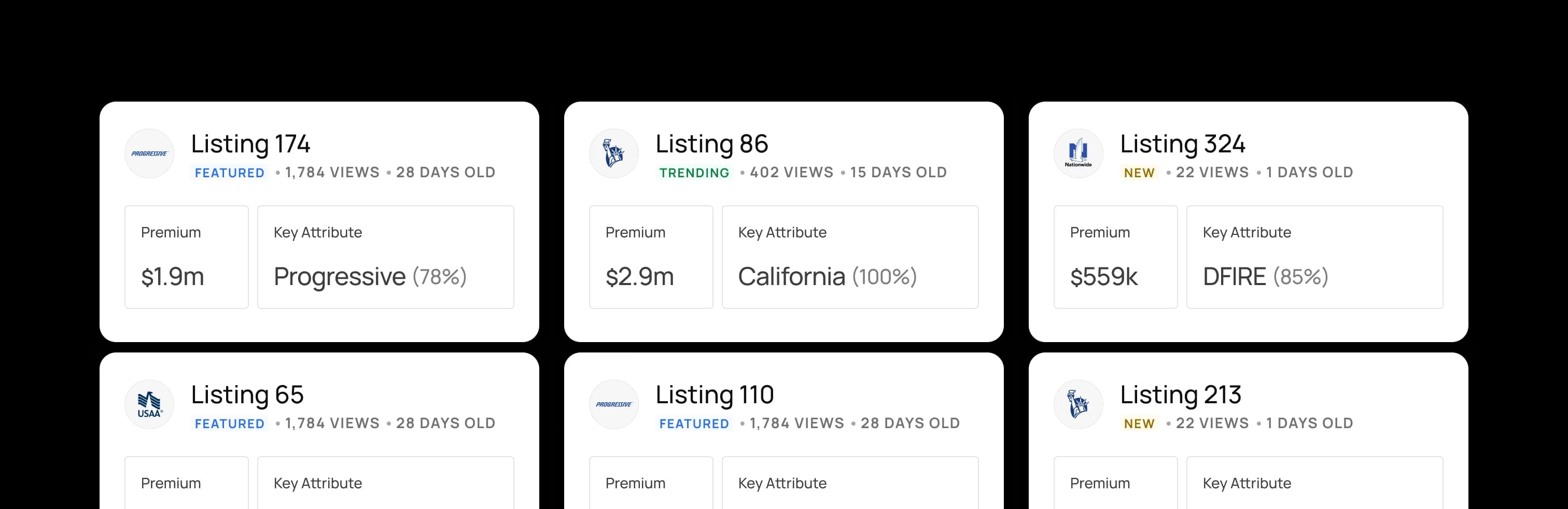Click the USAA logo on Listing 65
Screen dimensions: 1568x509
(x=149, y=404)
